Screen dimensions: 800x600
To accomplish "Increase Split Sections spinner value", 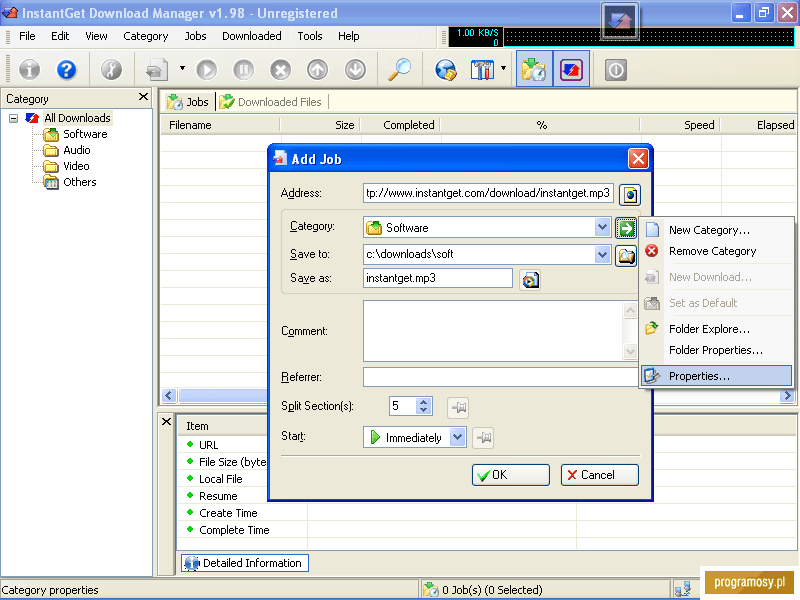I will pos(423,402).
